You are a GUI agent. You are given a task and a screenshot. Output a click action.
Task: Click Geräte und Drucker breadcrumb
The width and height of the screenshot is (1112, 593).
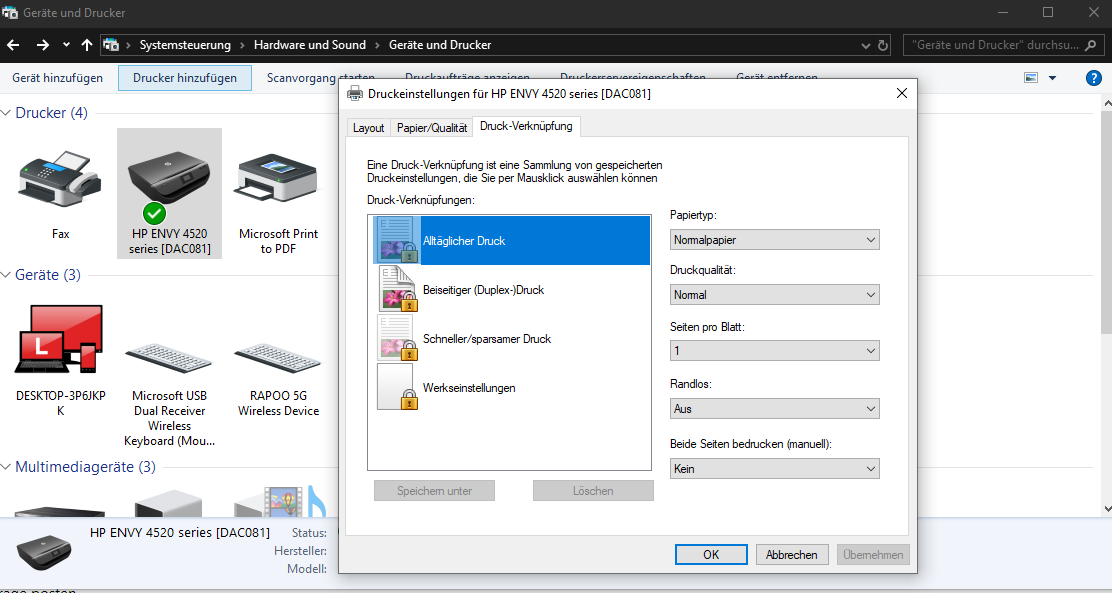click(x=440, y=45)
